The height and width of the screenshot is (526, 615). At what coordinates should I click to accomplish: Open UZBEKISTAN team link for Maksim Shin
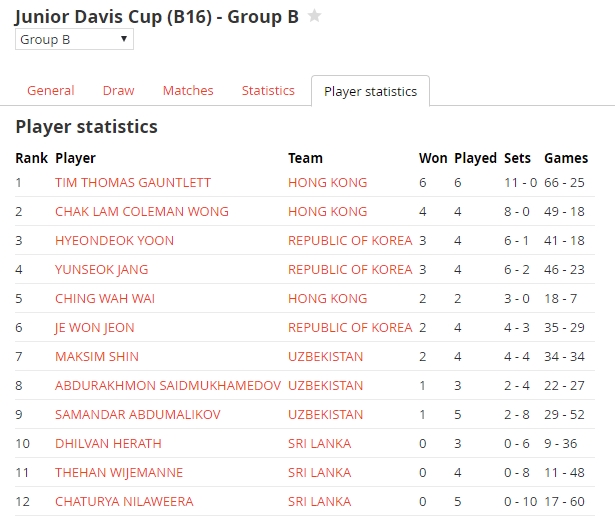(326, 357)
